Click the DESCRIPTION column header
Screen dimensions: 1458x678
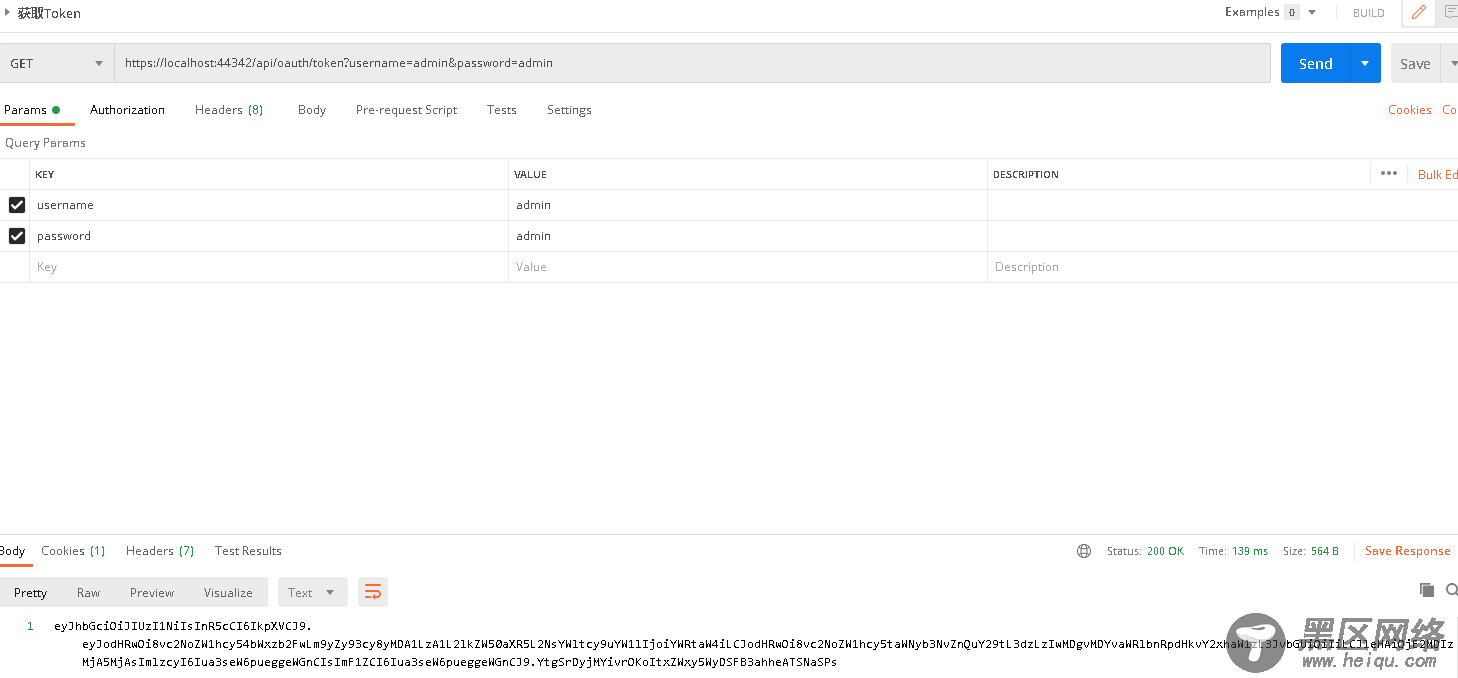click(x=1026, y=174)
